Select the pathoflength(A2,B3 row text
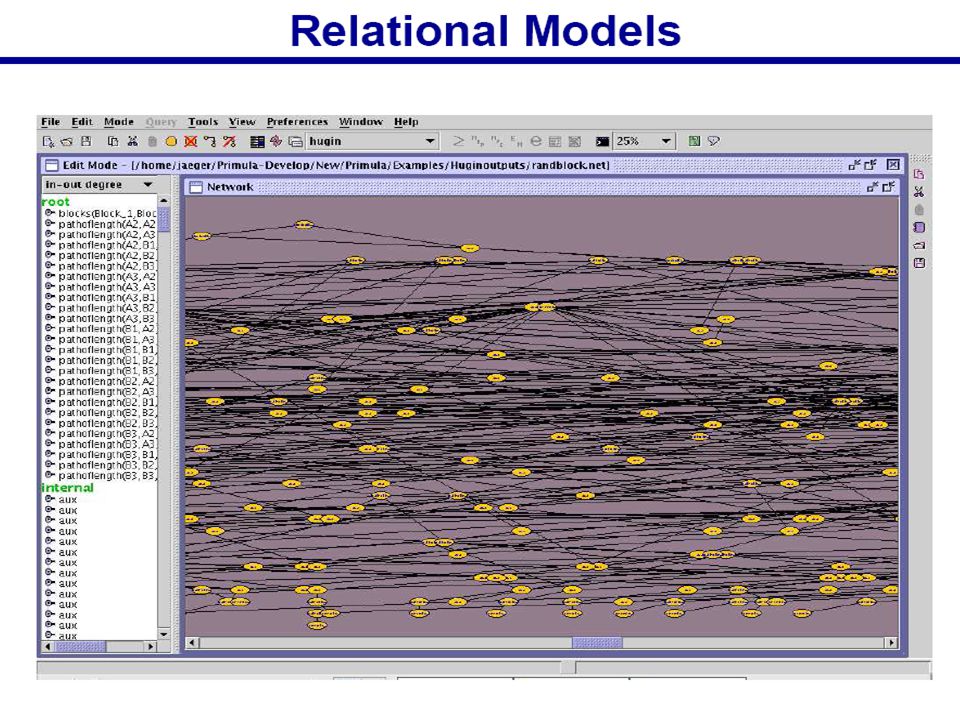 pos(107,266)
